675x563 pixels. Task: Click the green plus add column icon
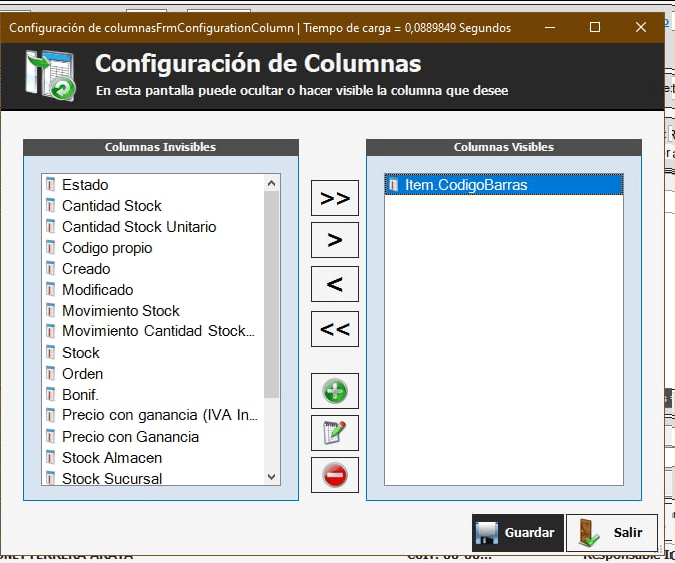pos(335,390)
